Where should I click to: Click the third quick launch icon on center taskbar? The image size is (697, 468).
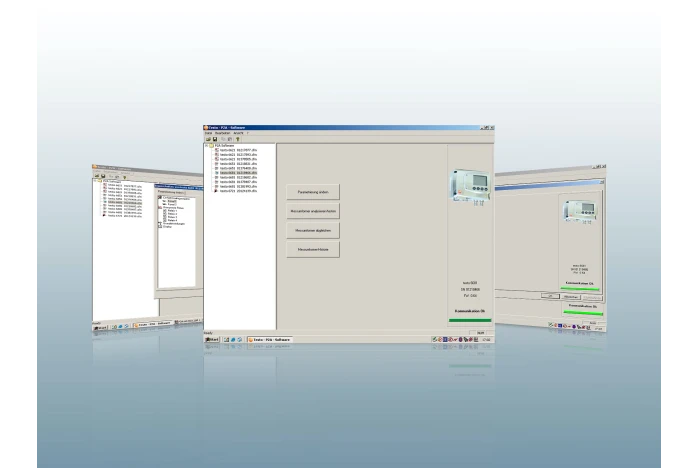[x=240, y=340]
